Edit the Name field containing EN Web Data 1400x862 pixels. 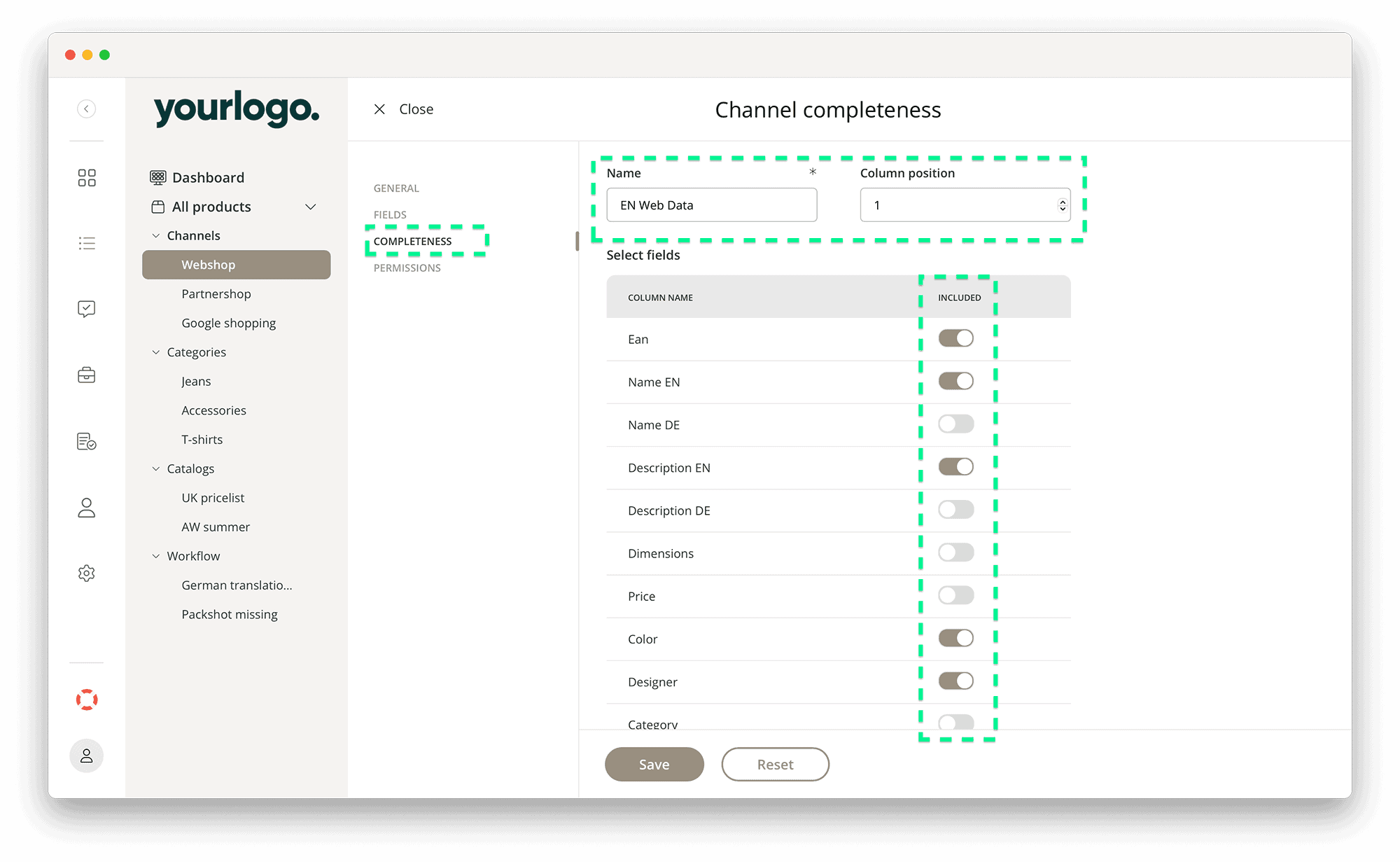[711, 204]
